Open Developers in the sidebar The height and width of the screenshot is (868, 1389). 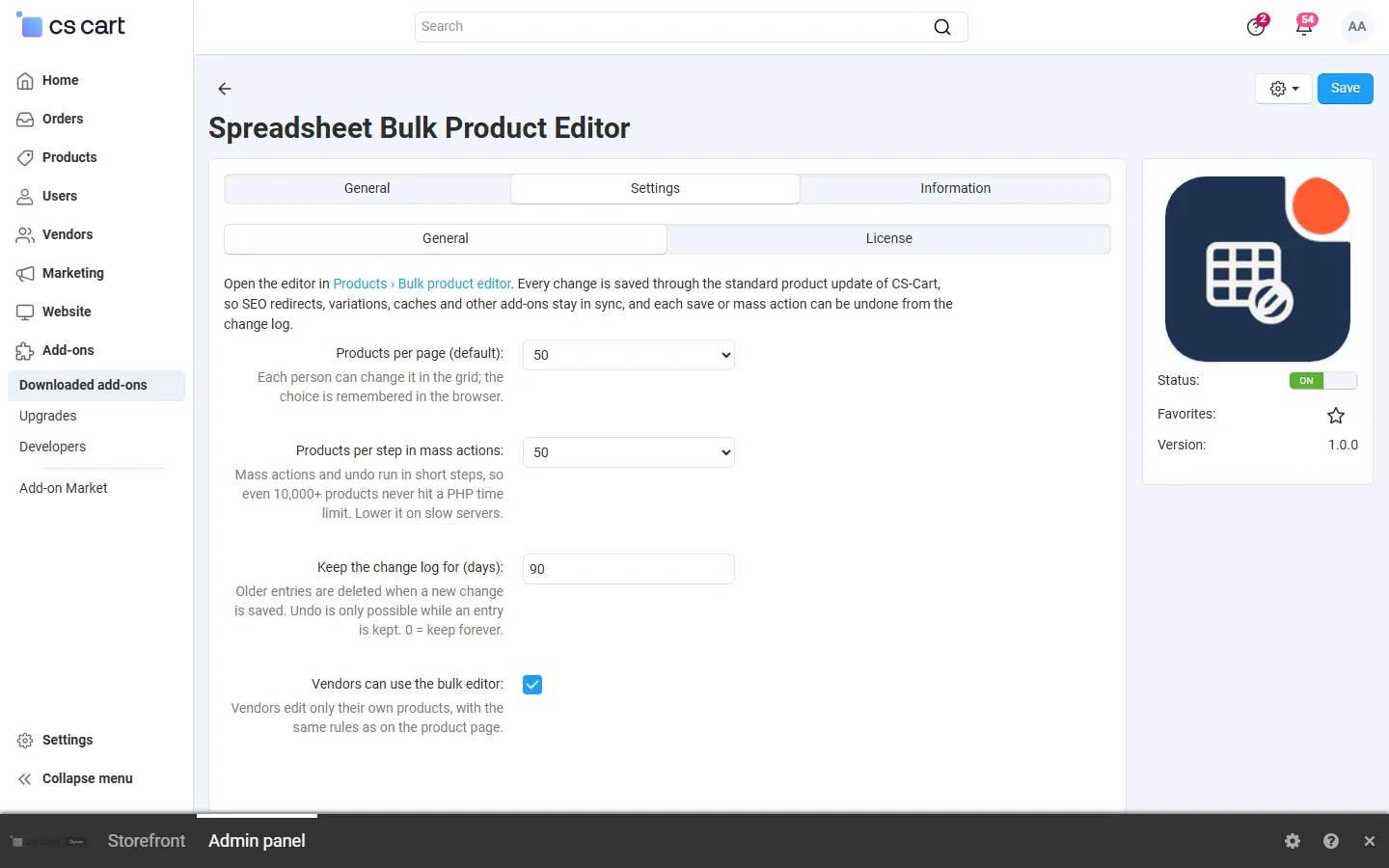coord(53,448)
